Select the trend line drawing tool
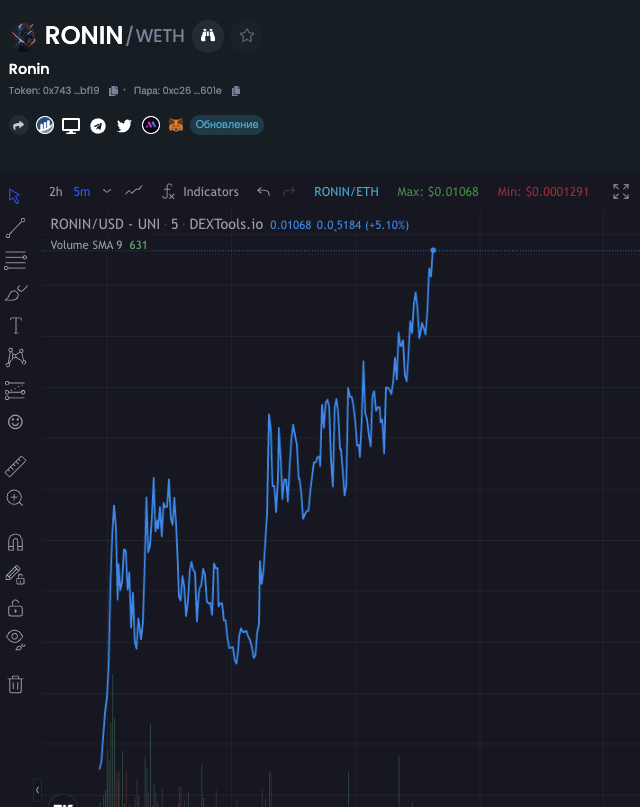This screenshot has width=640, height=807. [x=15, y=228]
